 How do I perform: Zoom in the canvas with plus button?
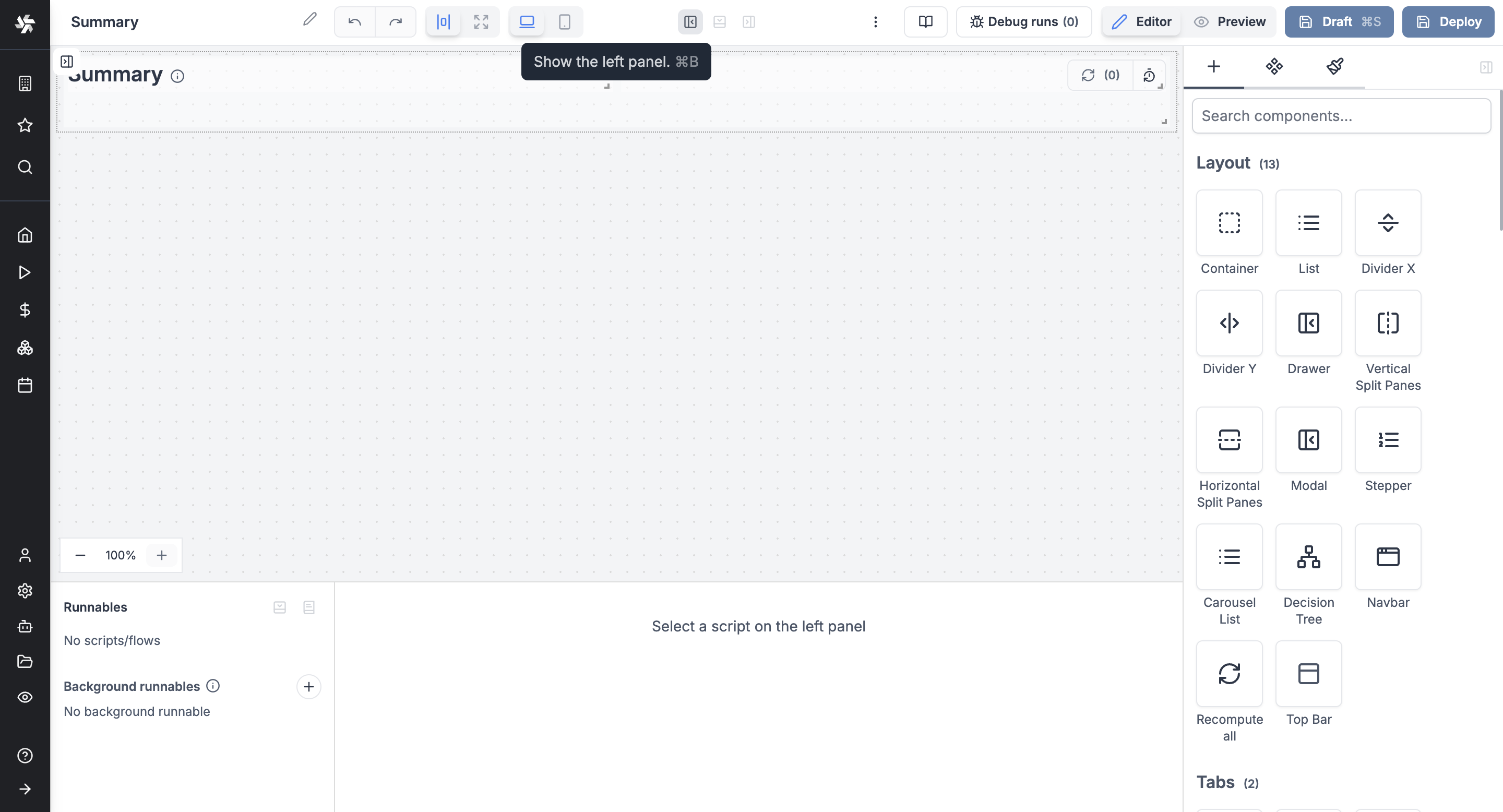[162, 555]
